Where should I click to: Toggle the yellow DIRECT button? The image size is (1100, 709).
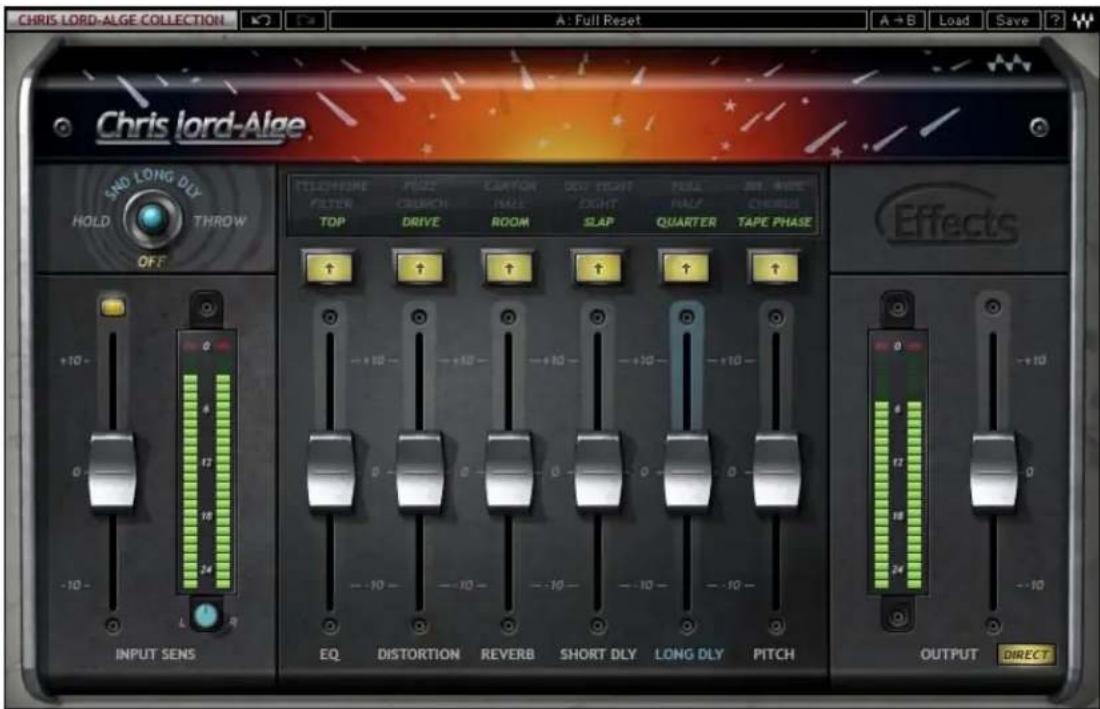point(1026,655)
